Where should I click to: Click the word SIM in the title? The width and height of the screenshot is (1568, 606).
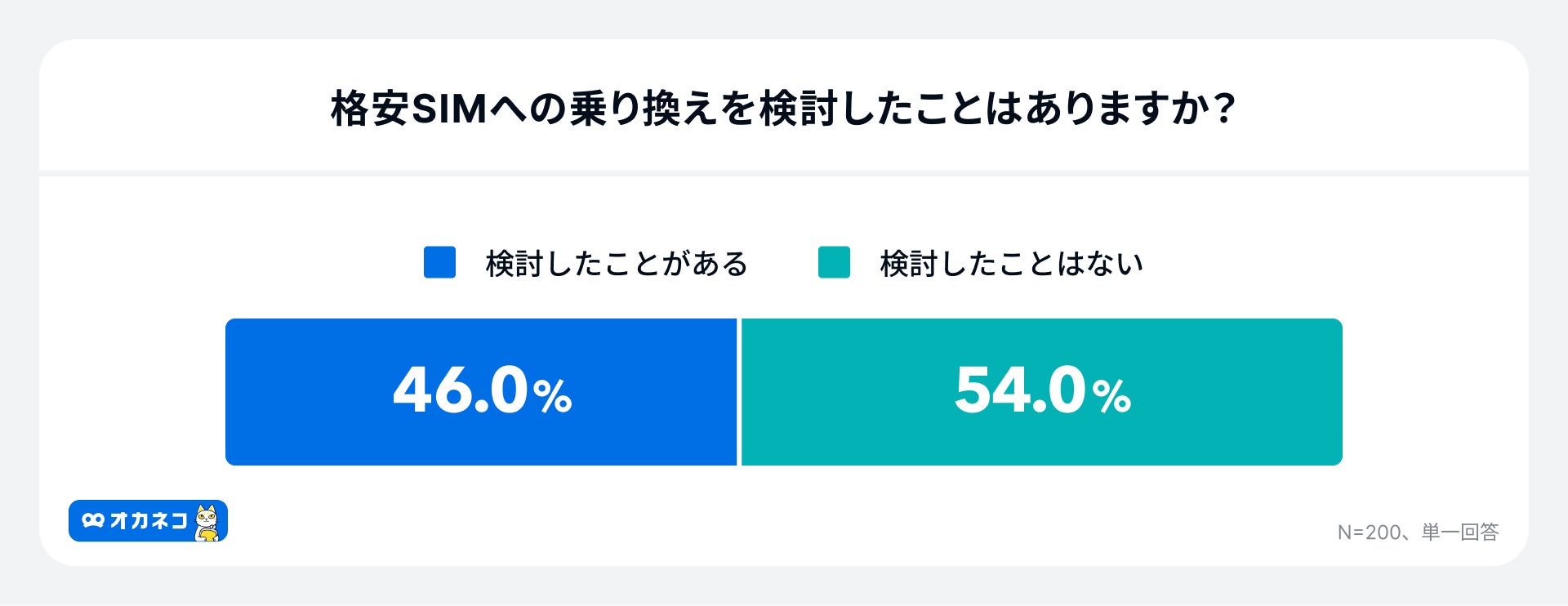[x=448, y=109]
